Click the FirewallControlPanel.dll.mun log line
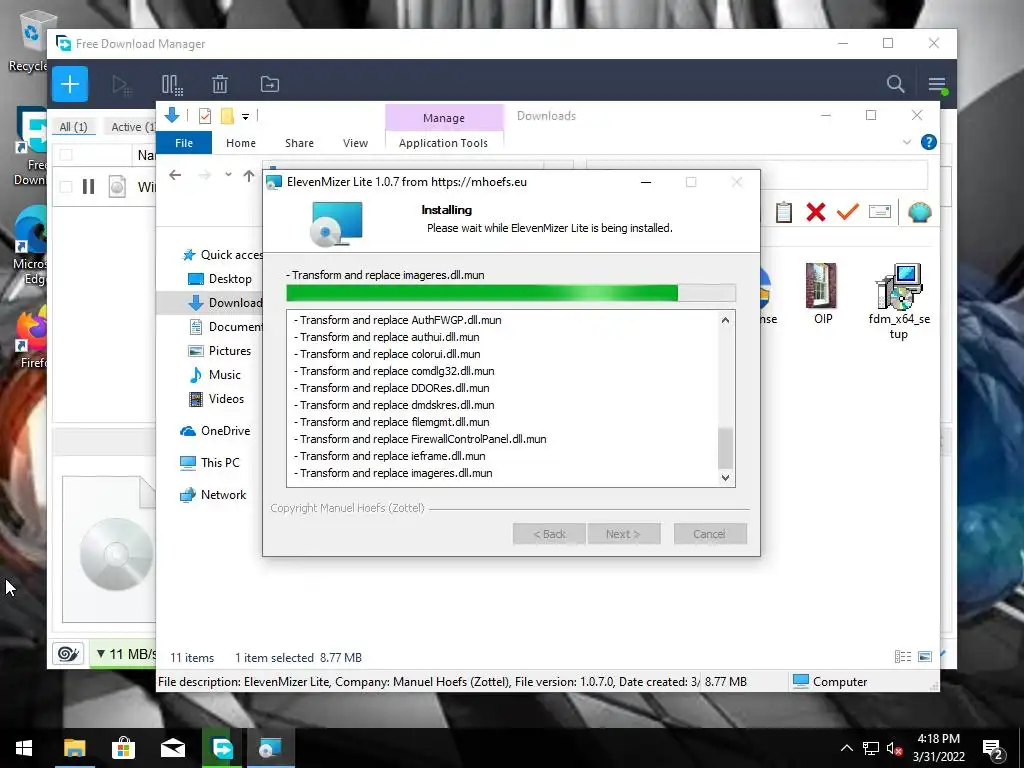1024x768 pixels. pyautogui.click(x=420, y=439)
